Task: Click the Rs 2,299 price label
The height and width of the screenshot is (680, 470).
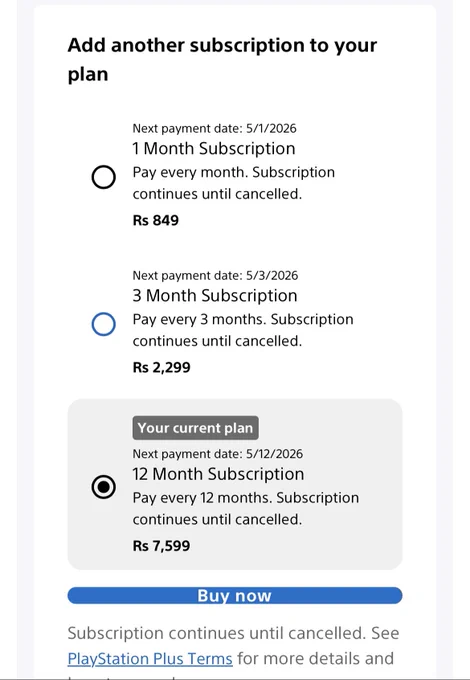Action: point(161,367)
